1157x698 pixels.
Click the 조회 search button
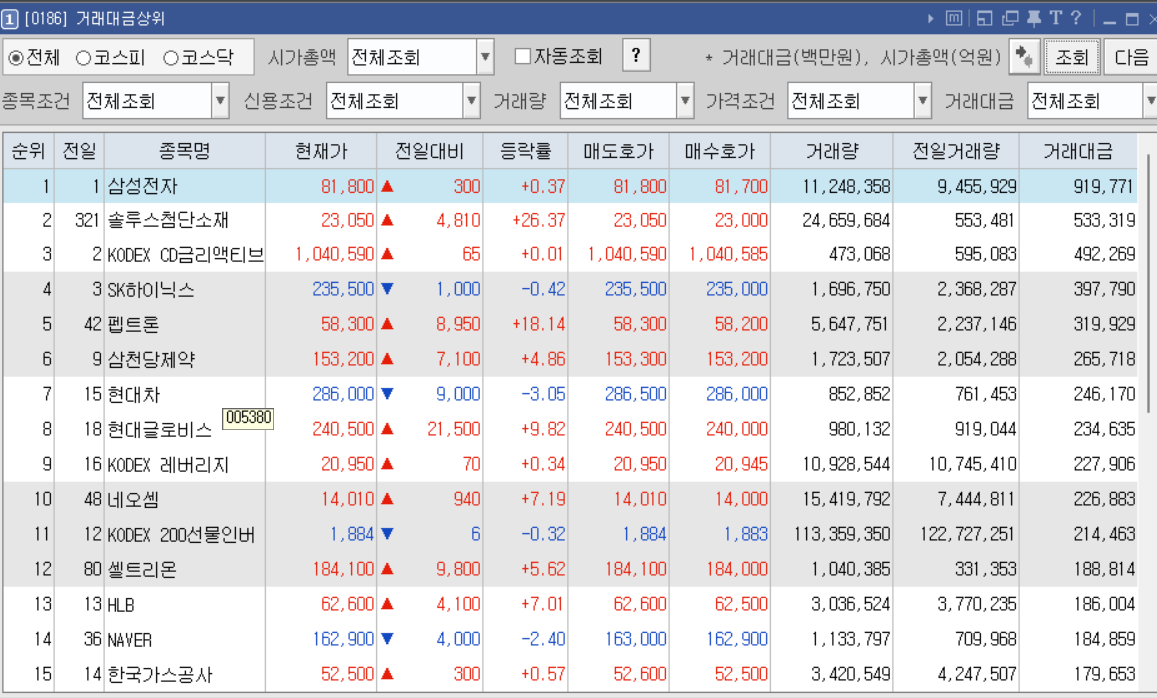tap(1072, 57)
